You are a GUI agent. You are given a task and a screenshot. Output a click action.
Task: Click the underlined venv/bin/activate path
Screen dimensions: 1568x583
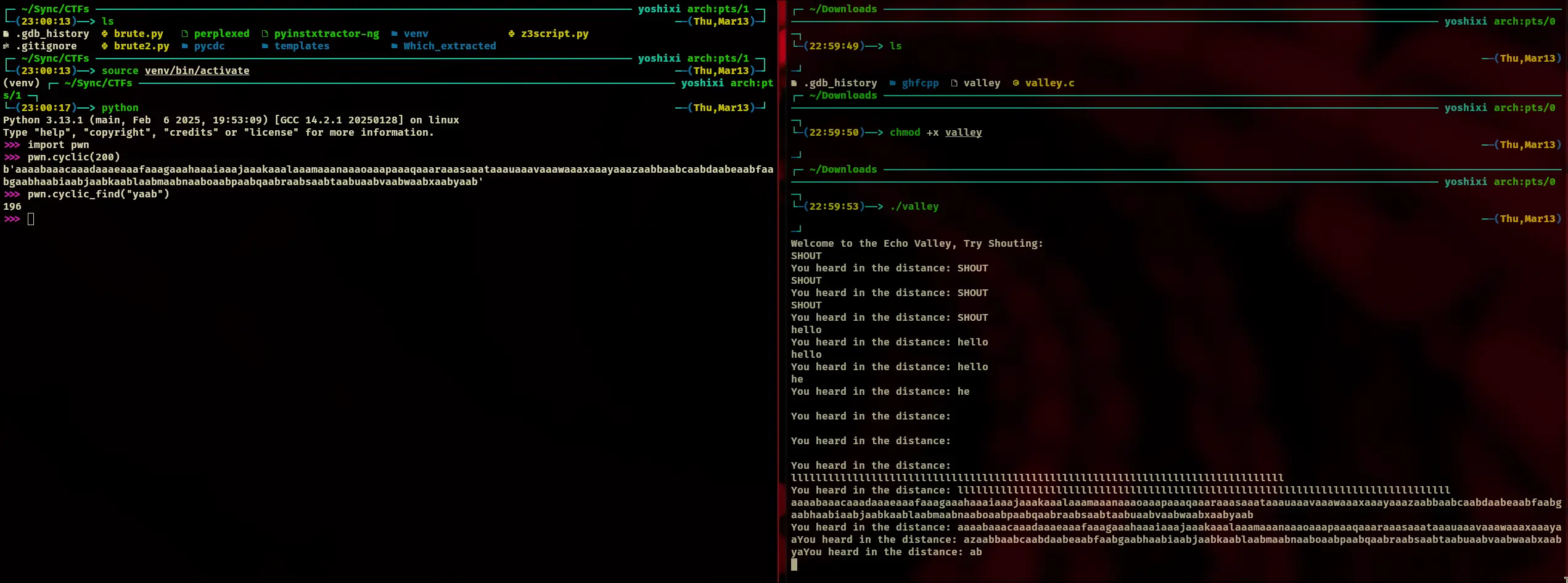click(197, 71)
